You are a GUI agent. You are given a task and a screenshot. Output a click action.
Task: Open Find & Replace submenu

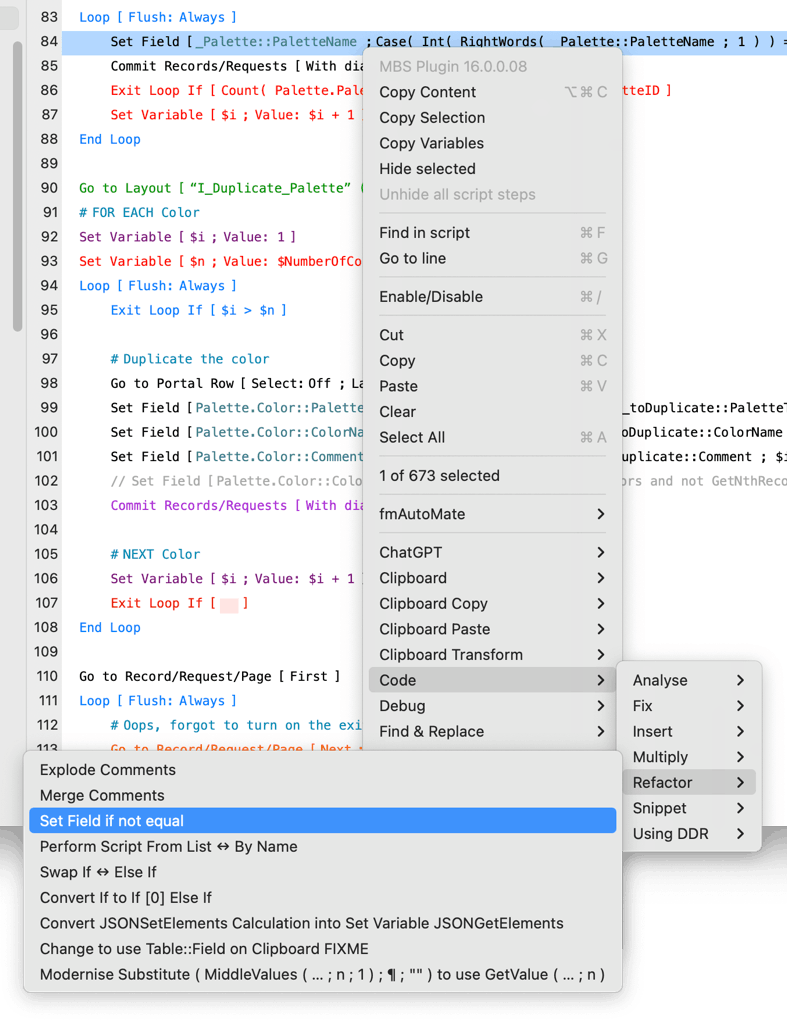pos(492,731)
